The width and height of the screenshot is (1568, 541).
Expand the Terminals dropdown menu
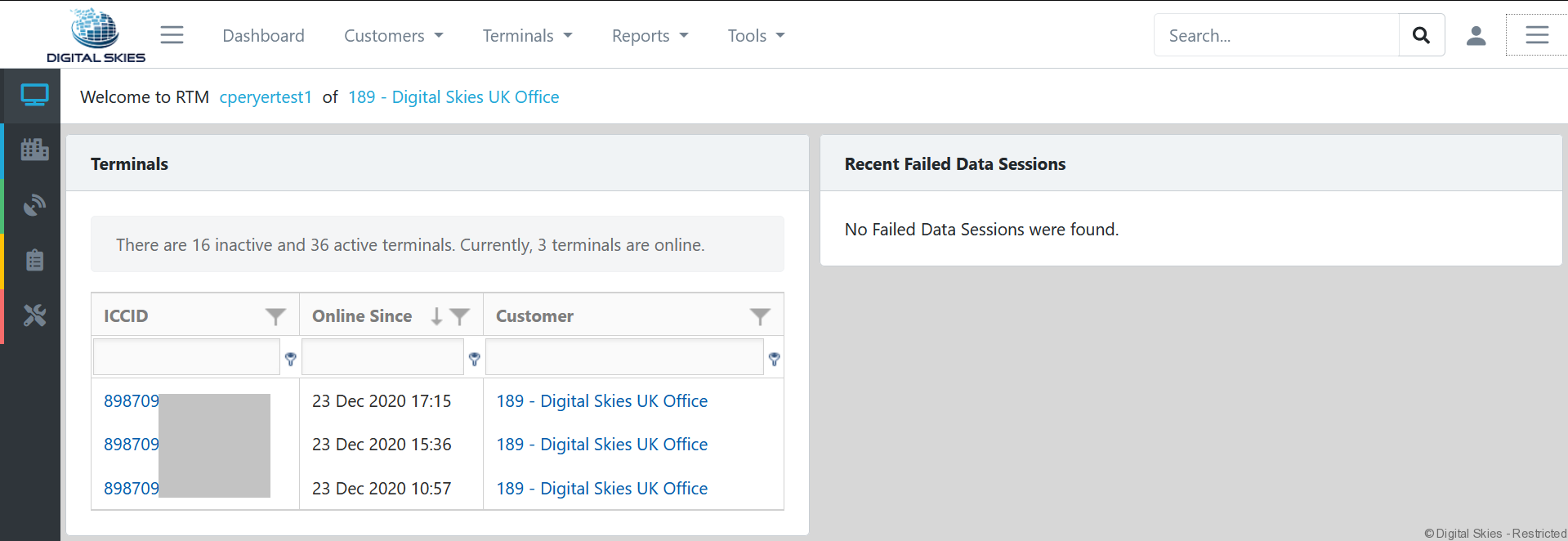tap(527, 36)
